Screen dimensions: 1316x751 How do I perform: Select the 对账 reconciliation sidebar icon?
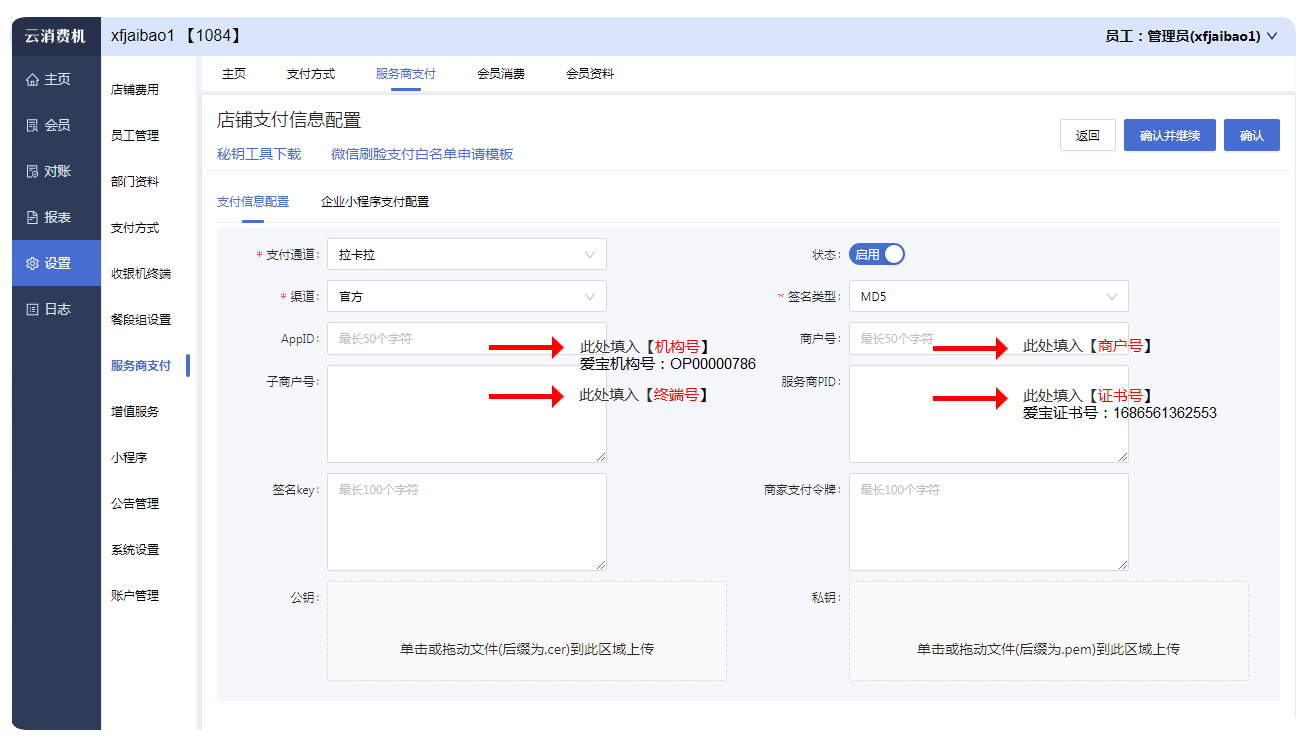click(x=33, y=172)
